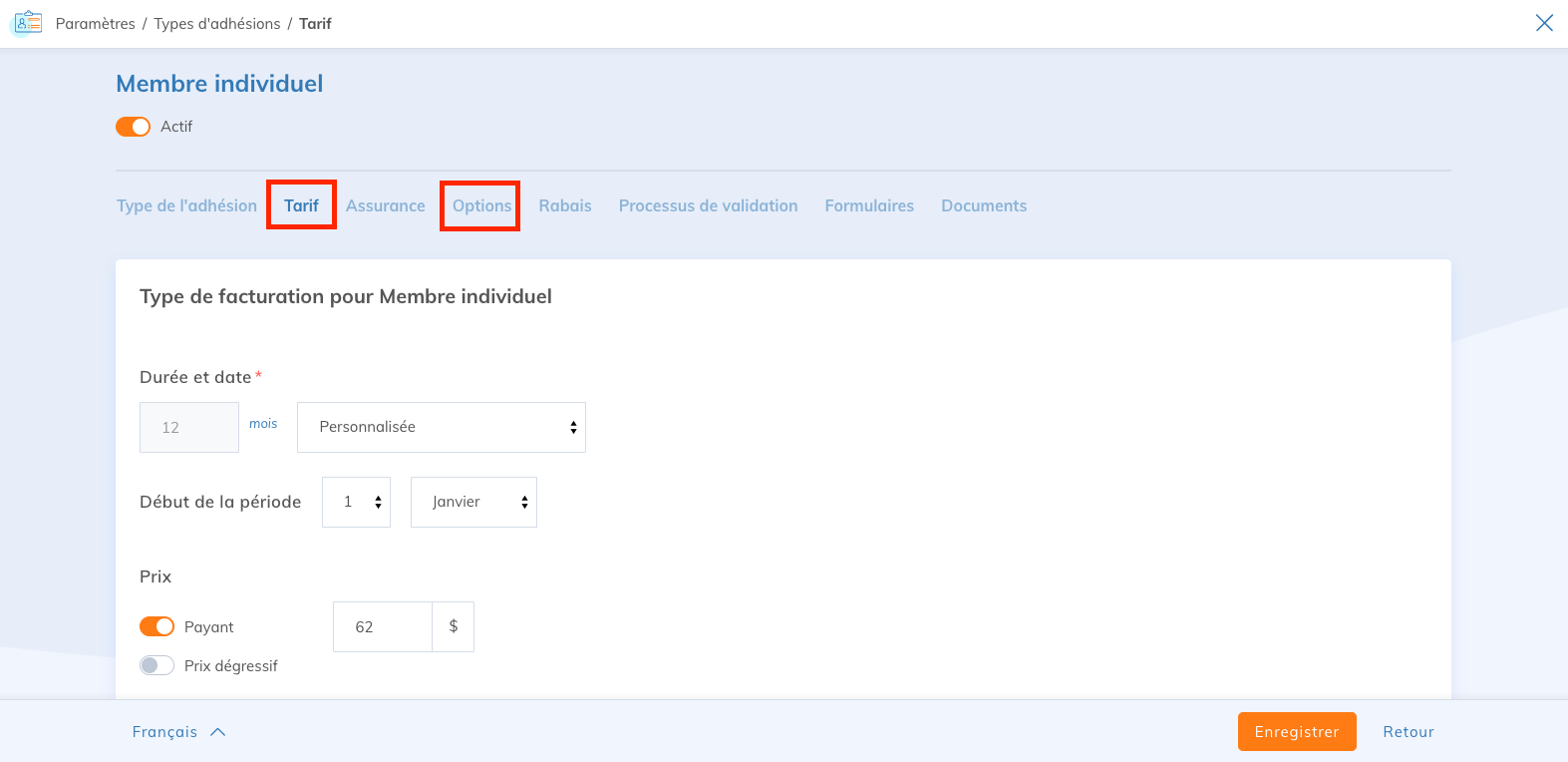Select the Processus de validation tab
1568x762 pixels.
click(x=708, y=205)
